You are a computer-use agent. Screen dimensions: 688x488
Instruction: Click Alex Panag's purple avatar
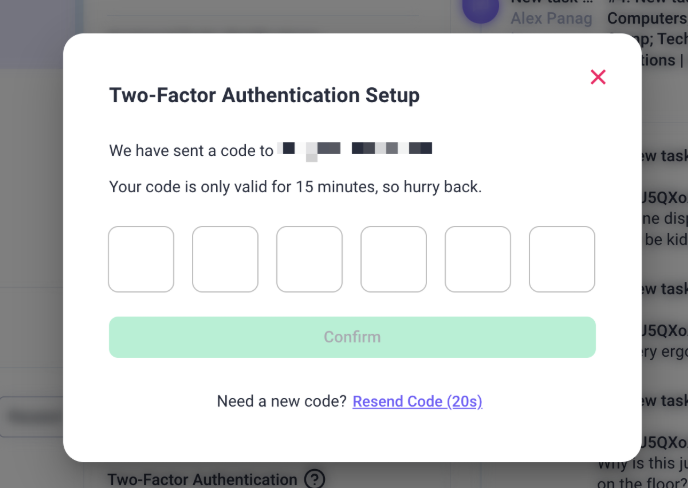coord(480,10)
